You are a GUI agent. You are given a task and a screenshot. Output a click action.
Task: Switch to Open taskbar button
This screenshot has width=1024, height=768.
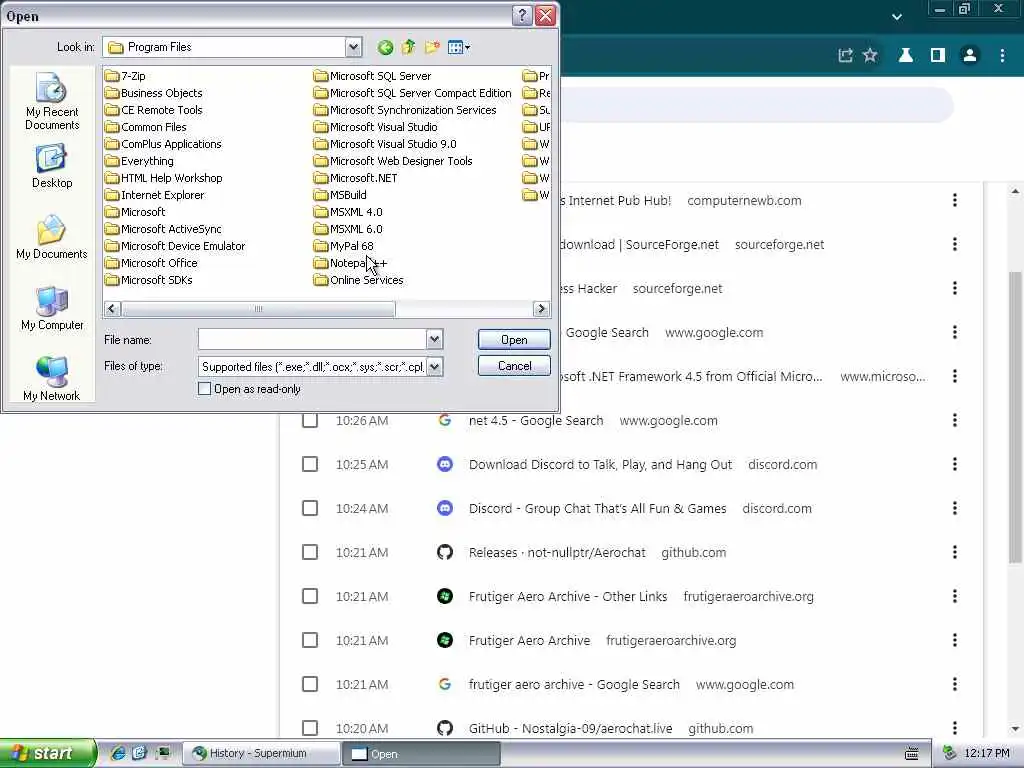pos(421,754)
